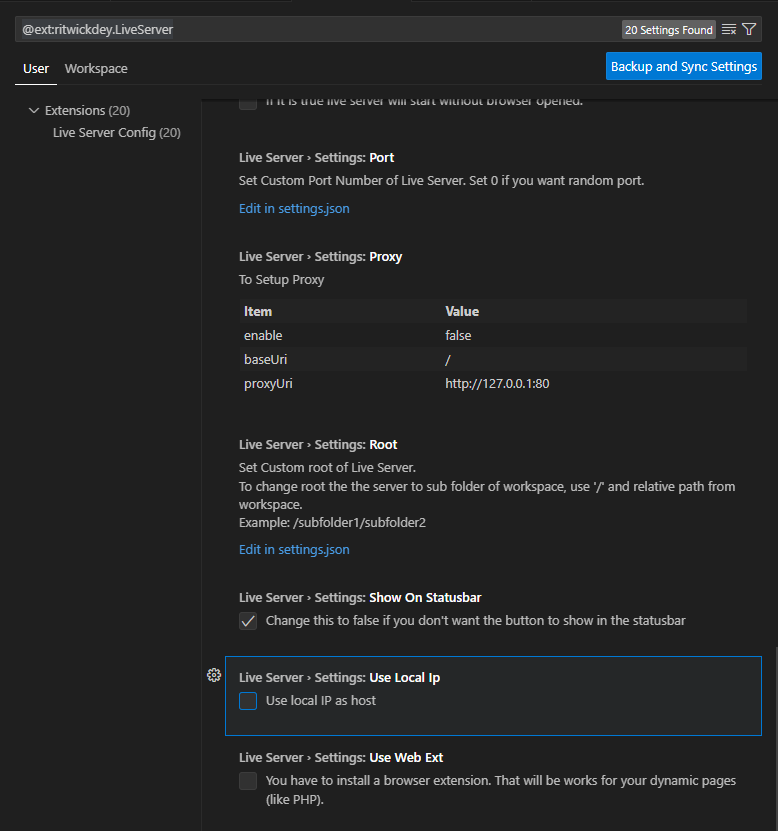Image resolution: width=778 pixels, height=831 pixels.
Task: Clear the settings search input
Action: [x=729, y=30]
